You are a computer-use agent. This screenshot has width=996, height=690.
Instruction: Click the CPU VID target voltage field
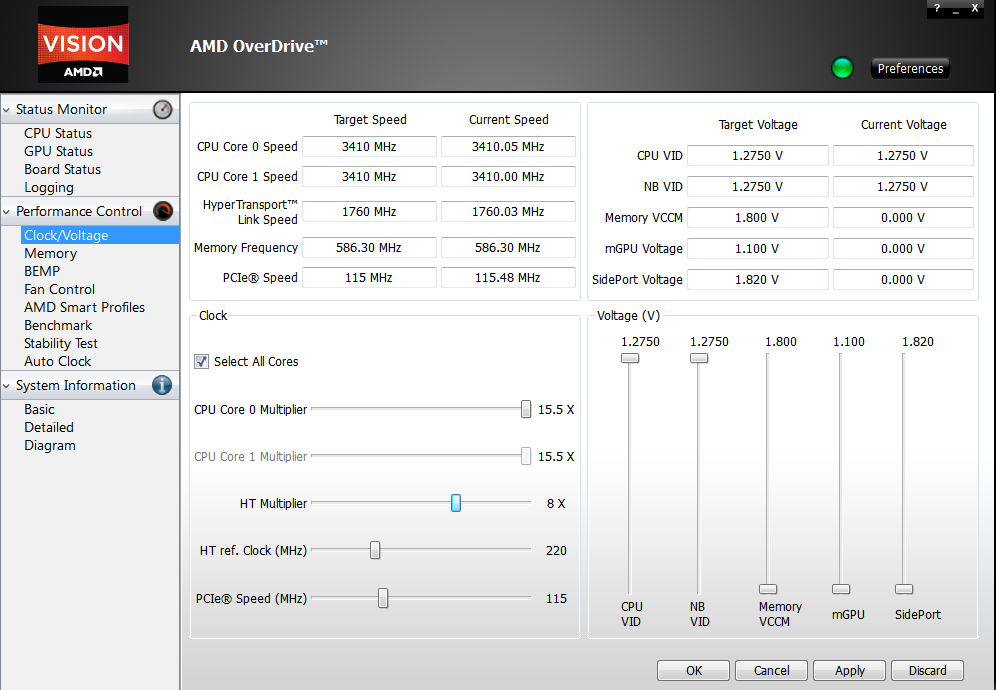pos(757,156)
